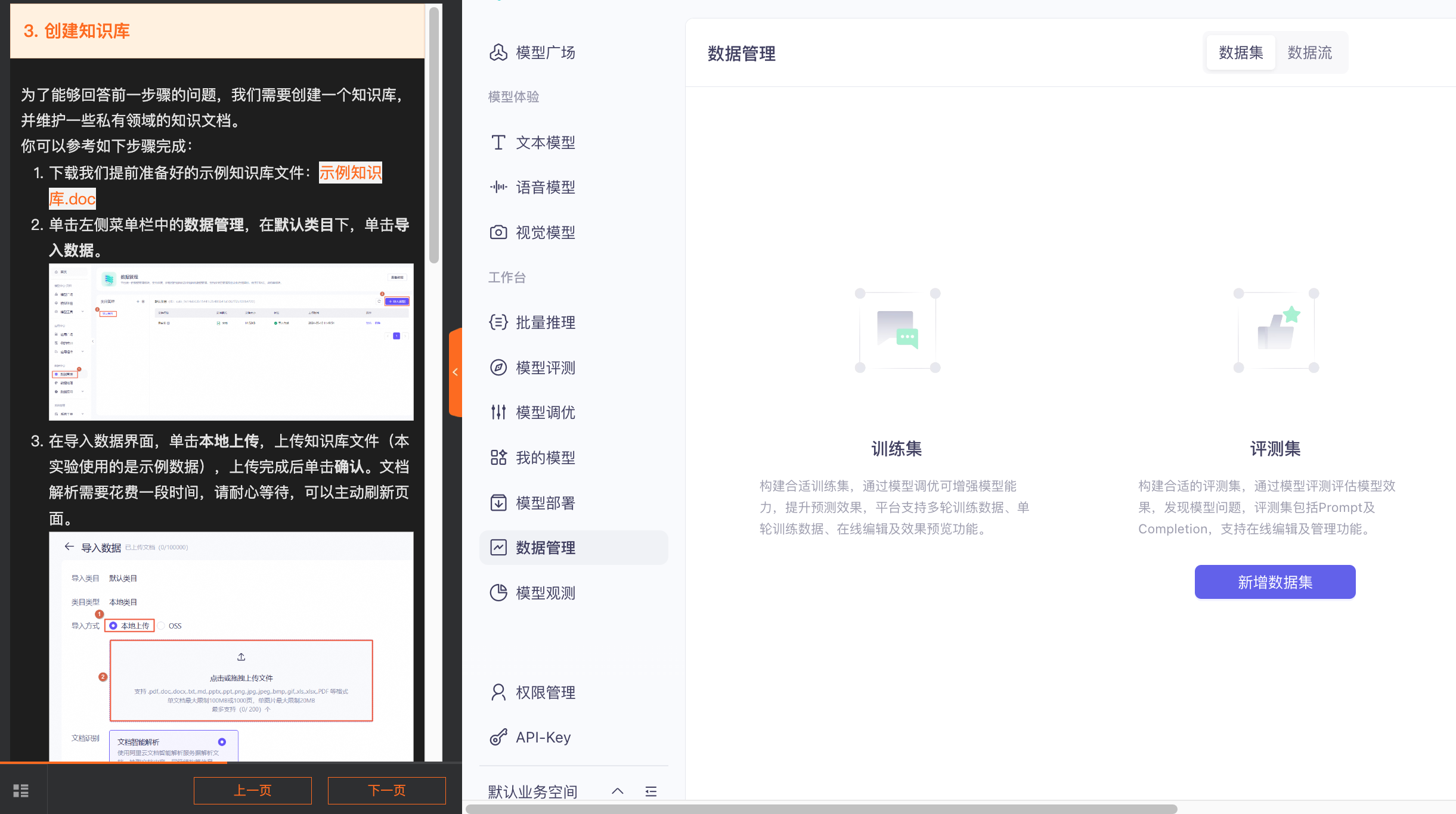Collapse the sidebar with menu-fold icon
Screen dimensions: 1456x814
point(651,791)
